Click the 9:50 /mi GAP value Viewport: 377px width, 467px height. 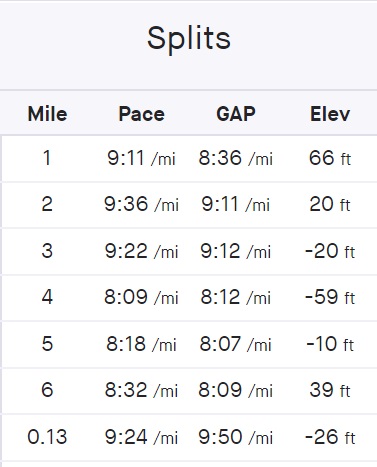(x=235, y=437)
